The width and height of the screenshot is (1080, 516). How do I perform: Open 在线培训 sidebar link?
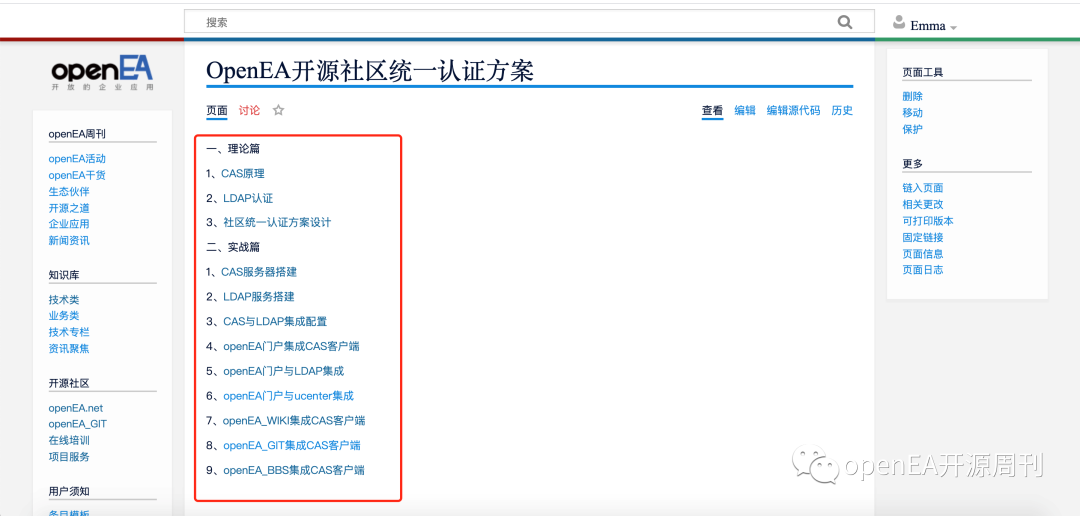pyautogui.click(x=69, y=440)
